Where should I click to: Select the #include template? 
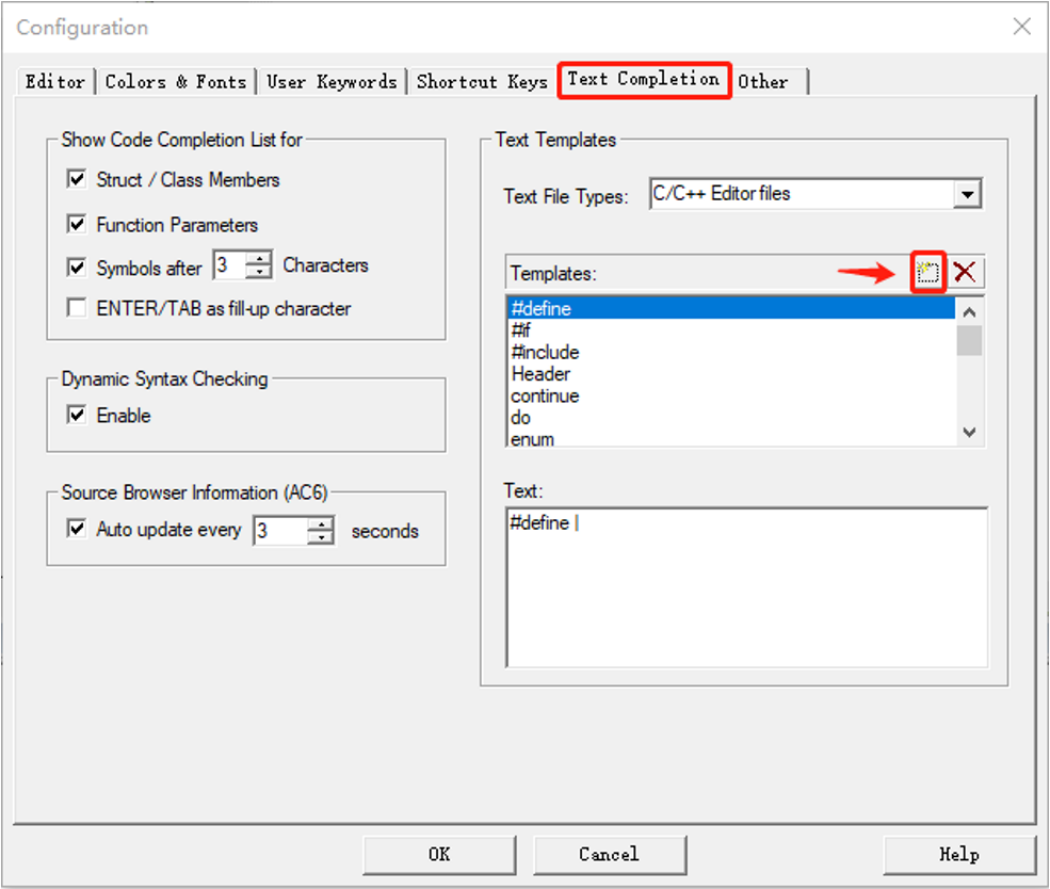pyautogui.click(x=545, y=352)
